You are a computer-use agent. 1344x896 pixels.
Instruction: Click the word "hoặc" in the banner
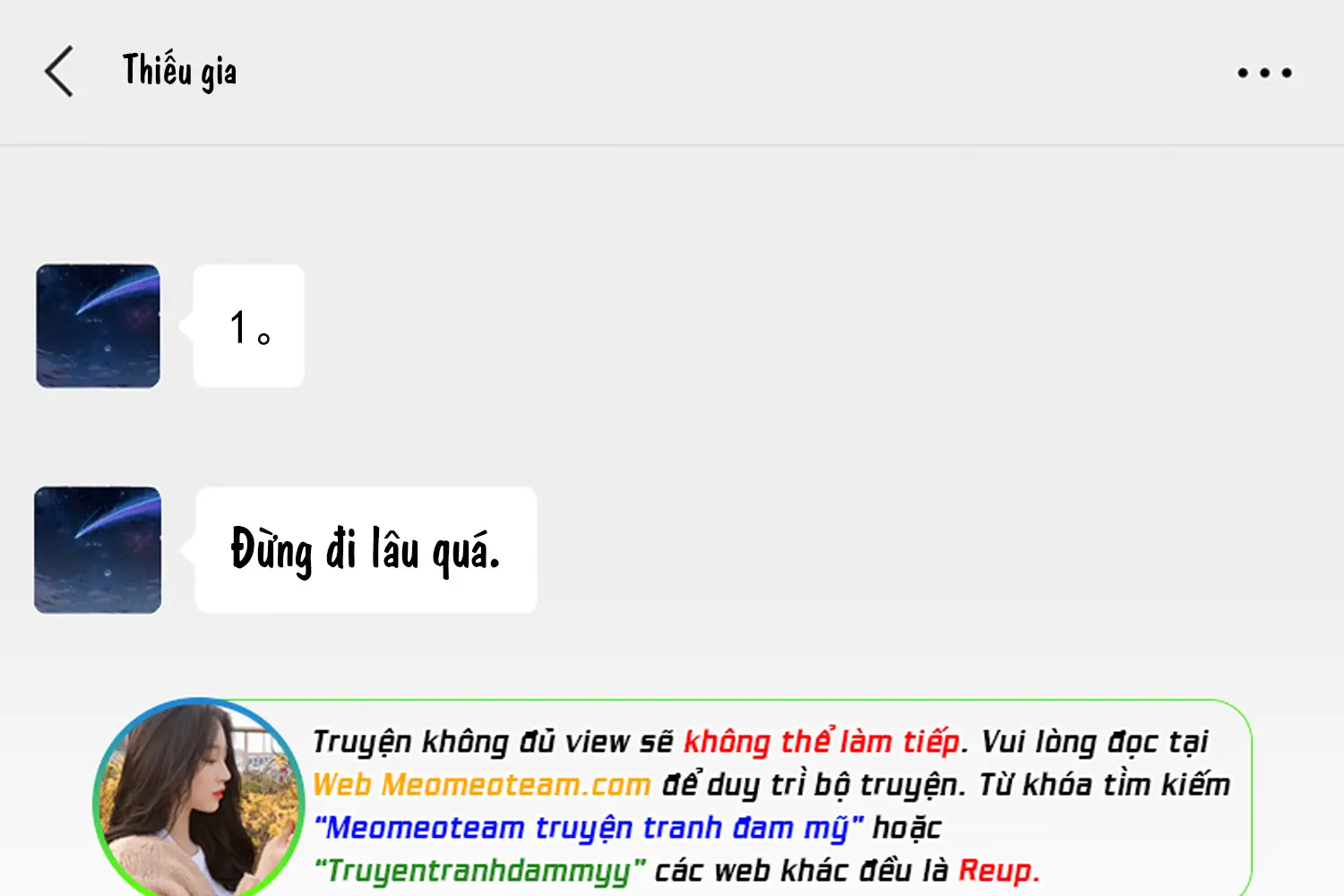[x=907, y=830]
